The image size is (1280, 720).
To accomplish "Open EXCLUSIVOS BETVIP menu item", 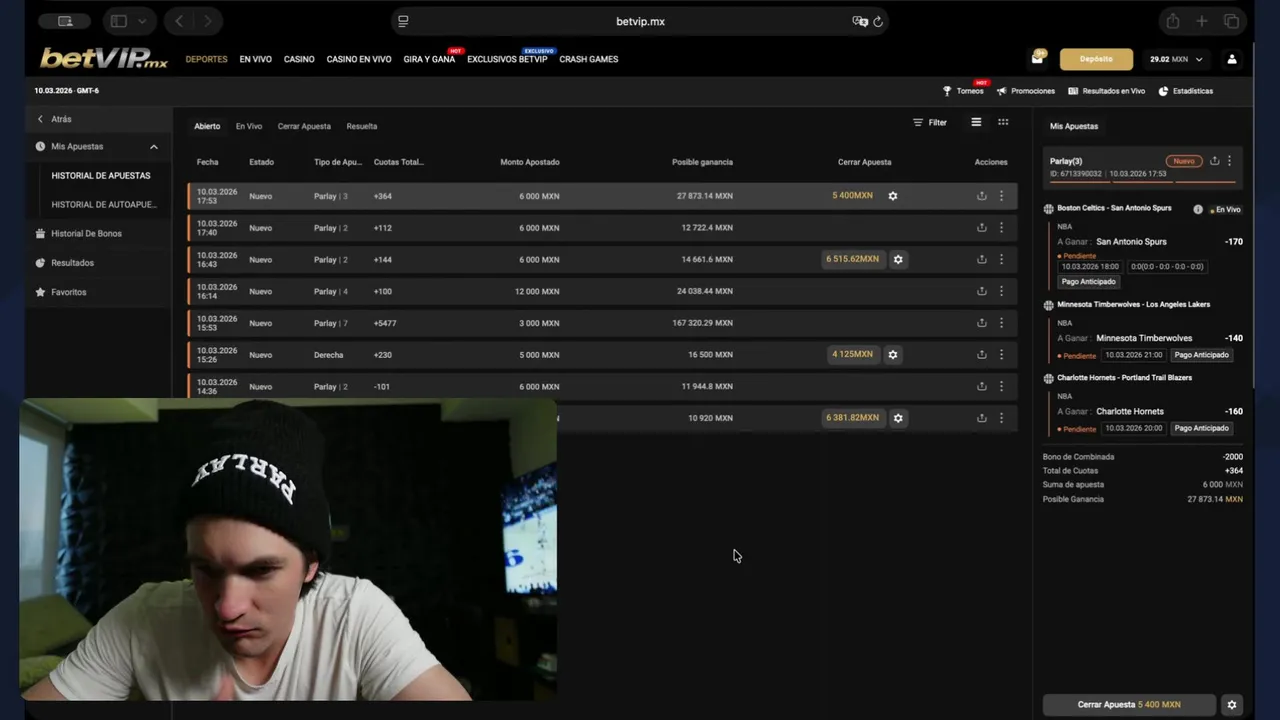I will [x=507, y=59].
